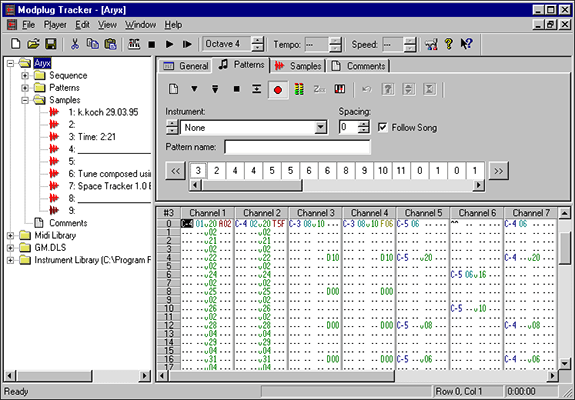Expand the GM.DLS folder
This screenshot has height=400, width=575.
tap(11, 248)
